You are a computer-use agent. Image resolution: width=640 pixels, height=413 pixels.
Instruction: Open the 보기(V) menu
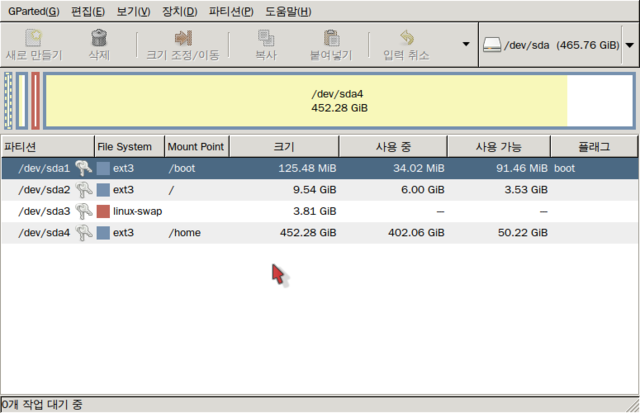[133, 11]
